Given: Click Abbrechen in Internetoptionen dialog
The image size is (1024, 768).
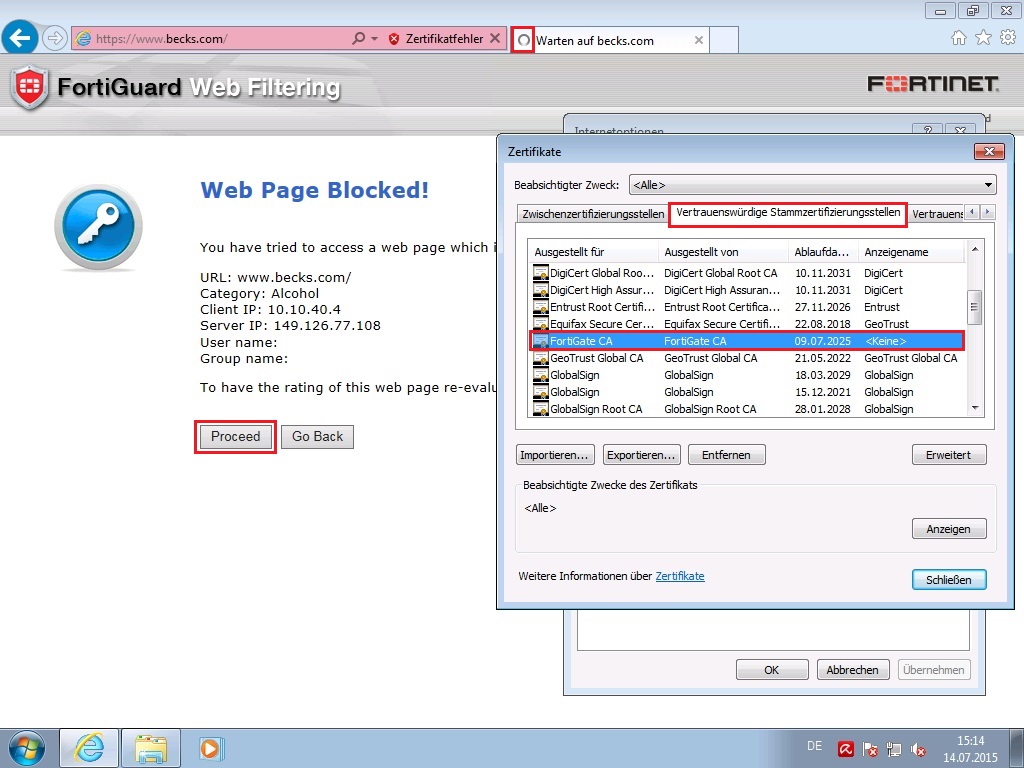Looking at the screenshot, I should click(x=852, y=670).
